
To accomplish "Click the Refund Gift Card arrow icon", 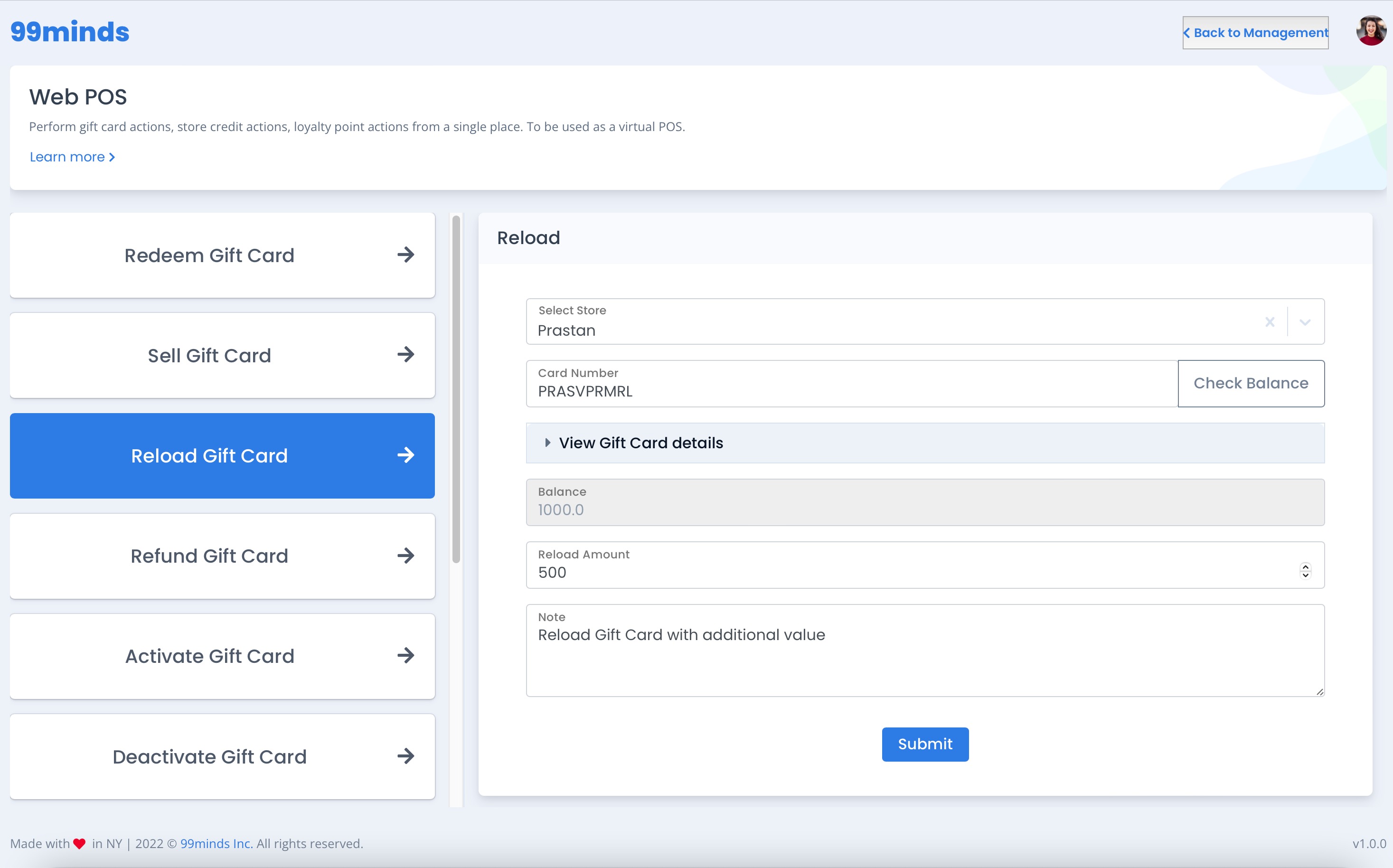I will (406, 556).
